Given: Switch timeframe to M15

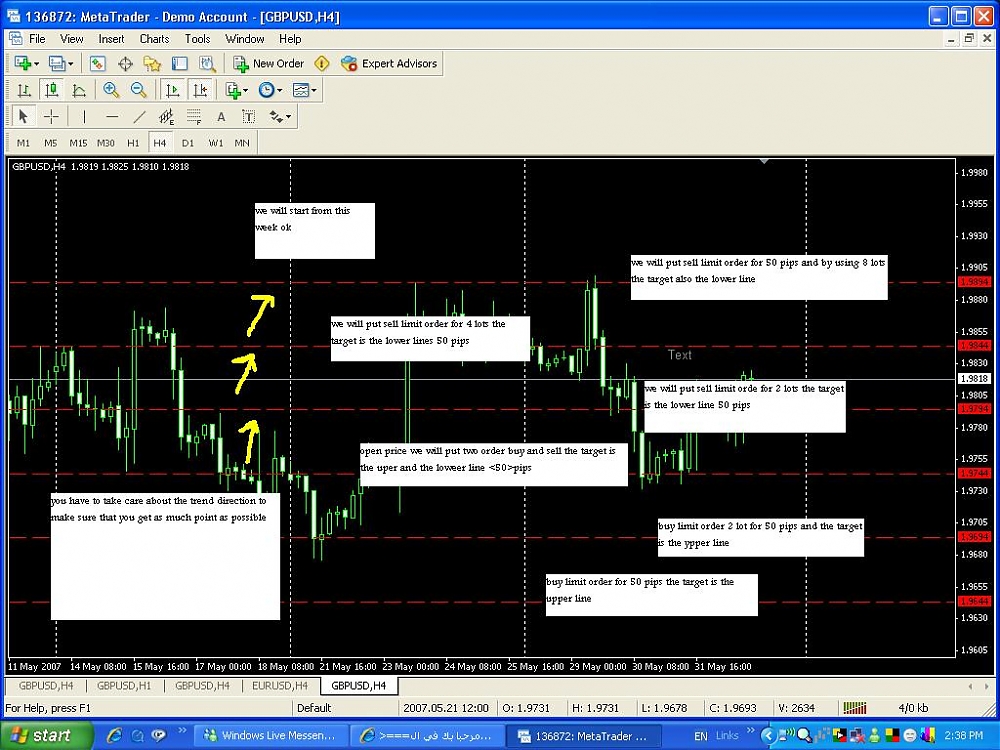Looking at the screenshot, I should pos(78,143).
